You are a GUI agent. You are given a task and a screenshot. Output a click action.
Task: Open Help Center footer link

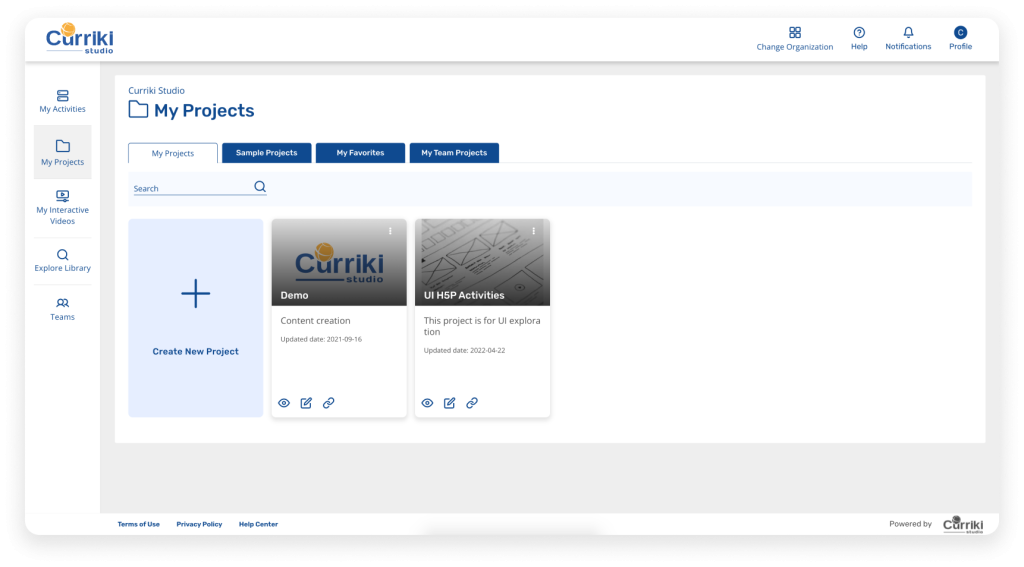tap(259, 524)
